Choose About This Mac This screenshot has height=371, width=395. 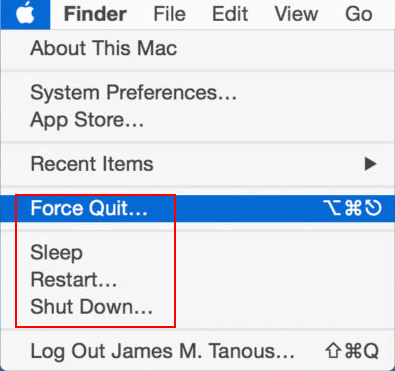click(x=197, y=49)
